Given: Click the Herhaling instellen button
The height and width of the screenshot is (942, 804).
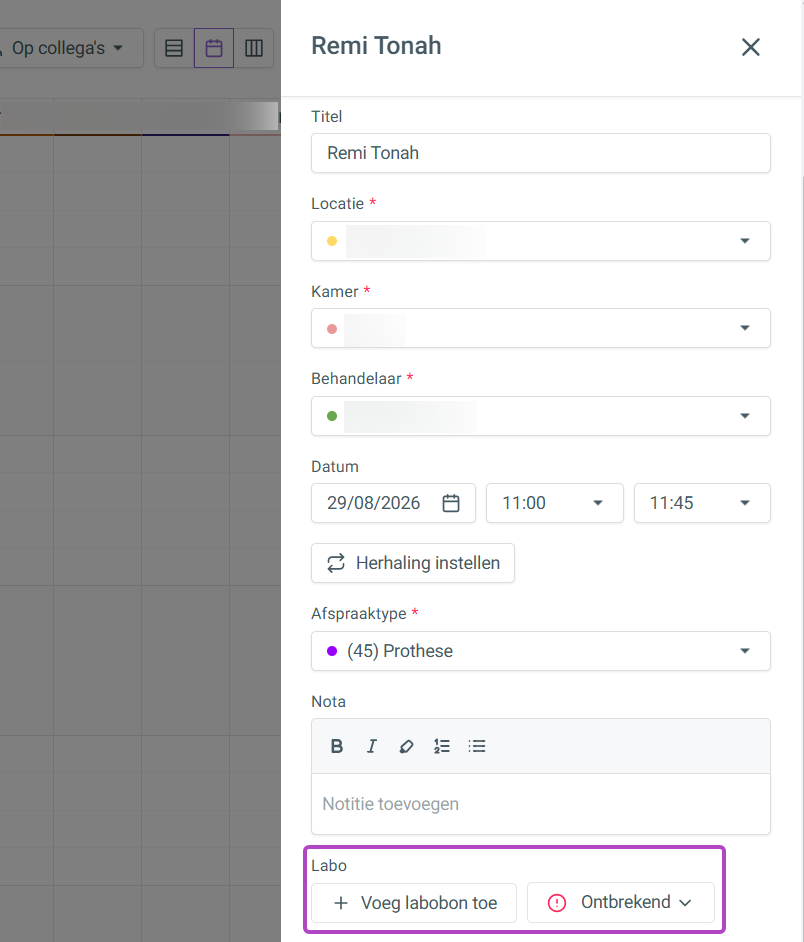Looking at the screenshot, I should [413, 563].
